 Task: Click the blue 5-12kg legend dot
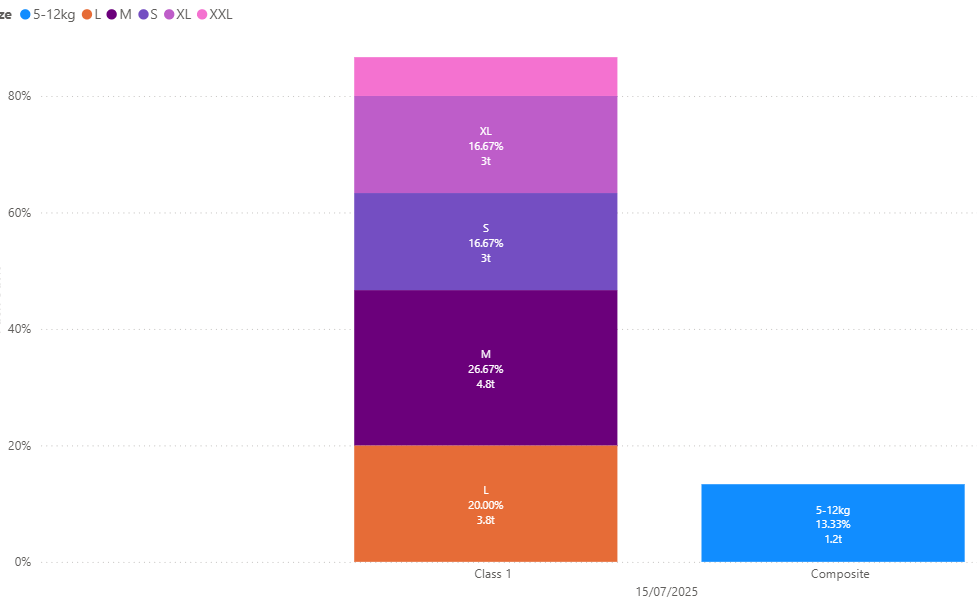click(25, 14)
